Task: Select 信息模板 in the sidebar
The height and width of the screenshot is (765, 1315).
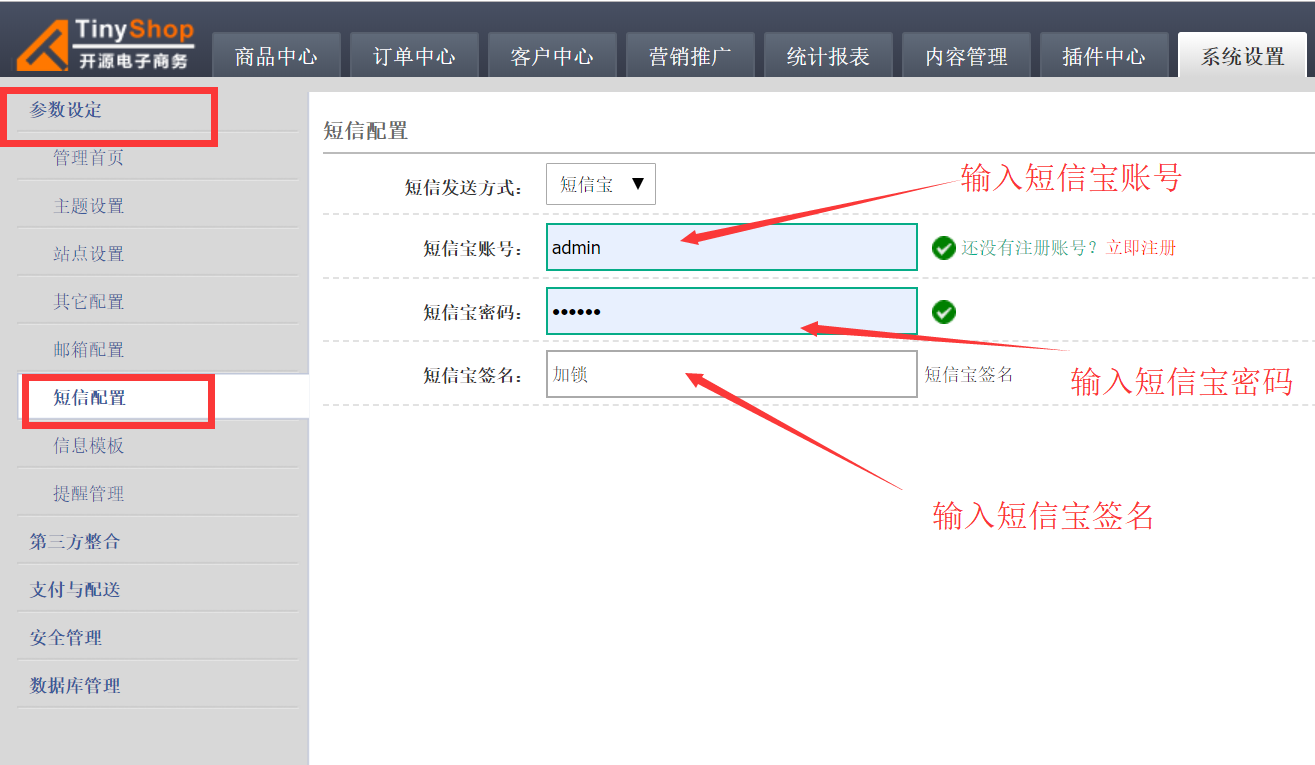Action: pyautogui.click(x=89, y=446)
